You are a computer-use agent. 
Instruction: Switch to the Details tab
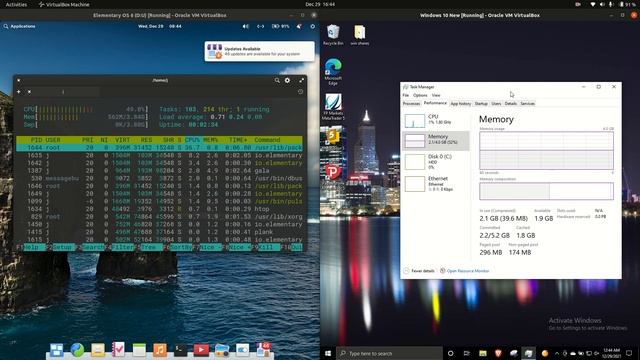coord(511,104)
